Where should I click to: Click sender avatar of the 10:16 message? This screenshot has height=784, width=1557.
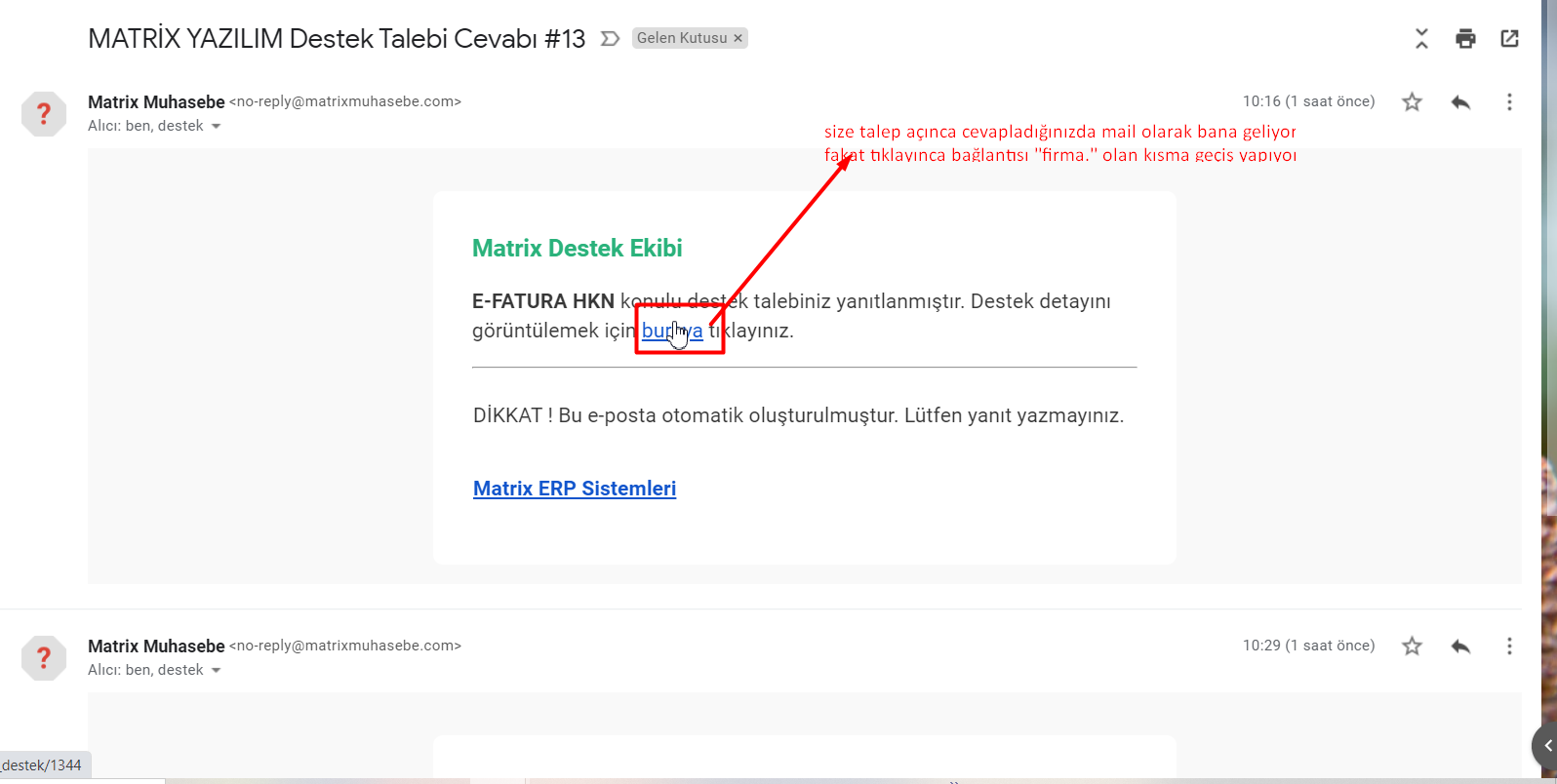[44, 114]
